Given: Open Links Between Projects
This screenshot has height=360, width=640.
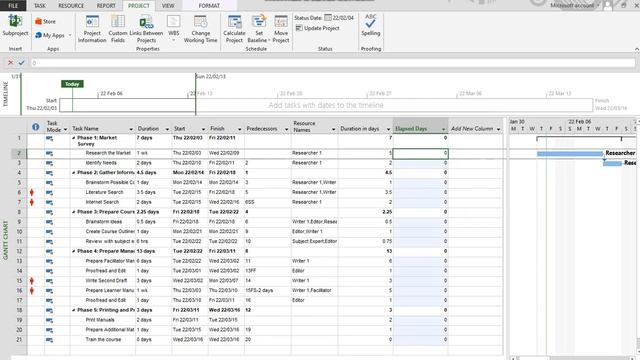Looking at the screenshot, I should [146, 29].
